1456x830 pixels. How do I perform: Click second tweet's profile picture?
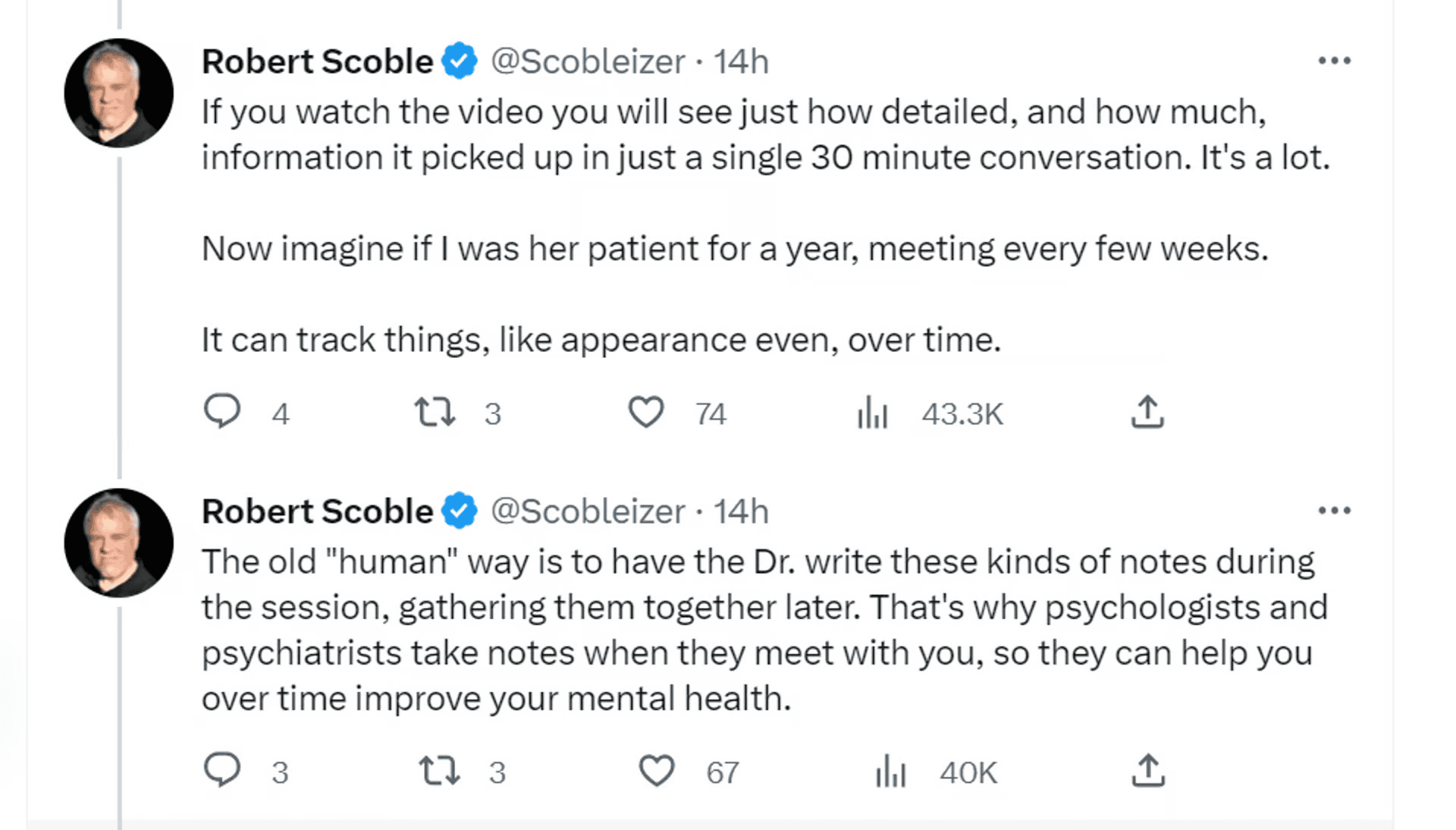click(119, 542)
